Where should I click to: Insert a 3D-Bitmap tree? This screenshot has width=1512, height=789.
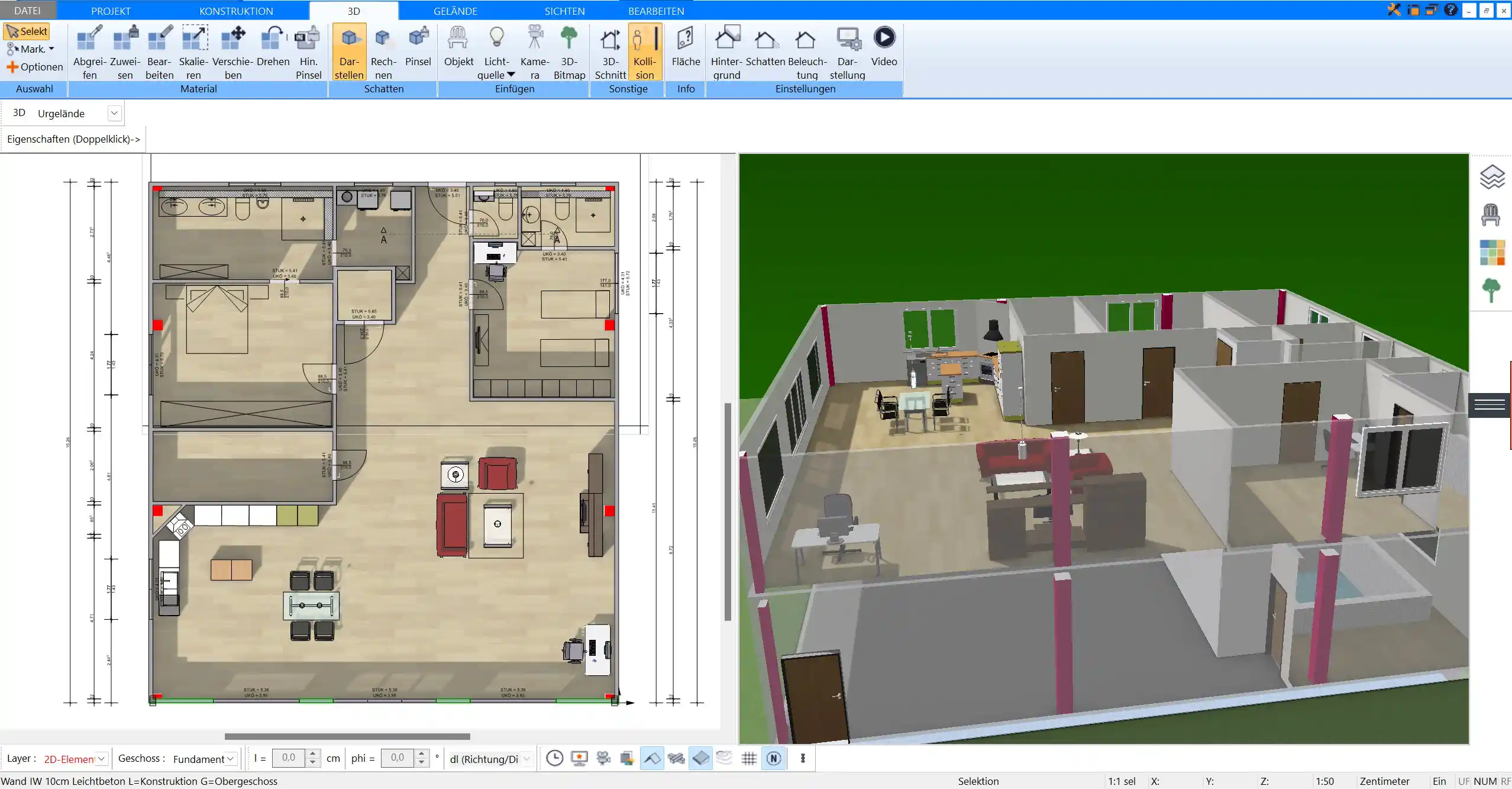coord(569,52)
